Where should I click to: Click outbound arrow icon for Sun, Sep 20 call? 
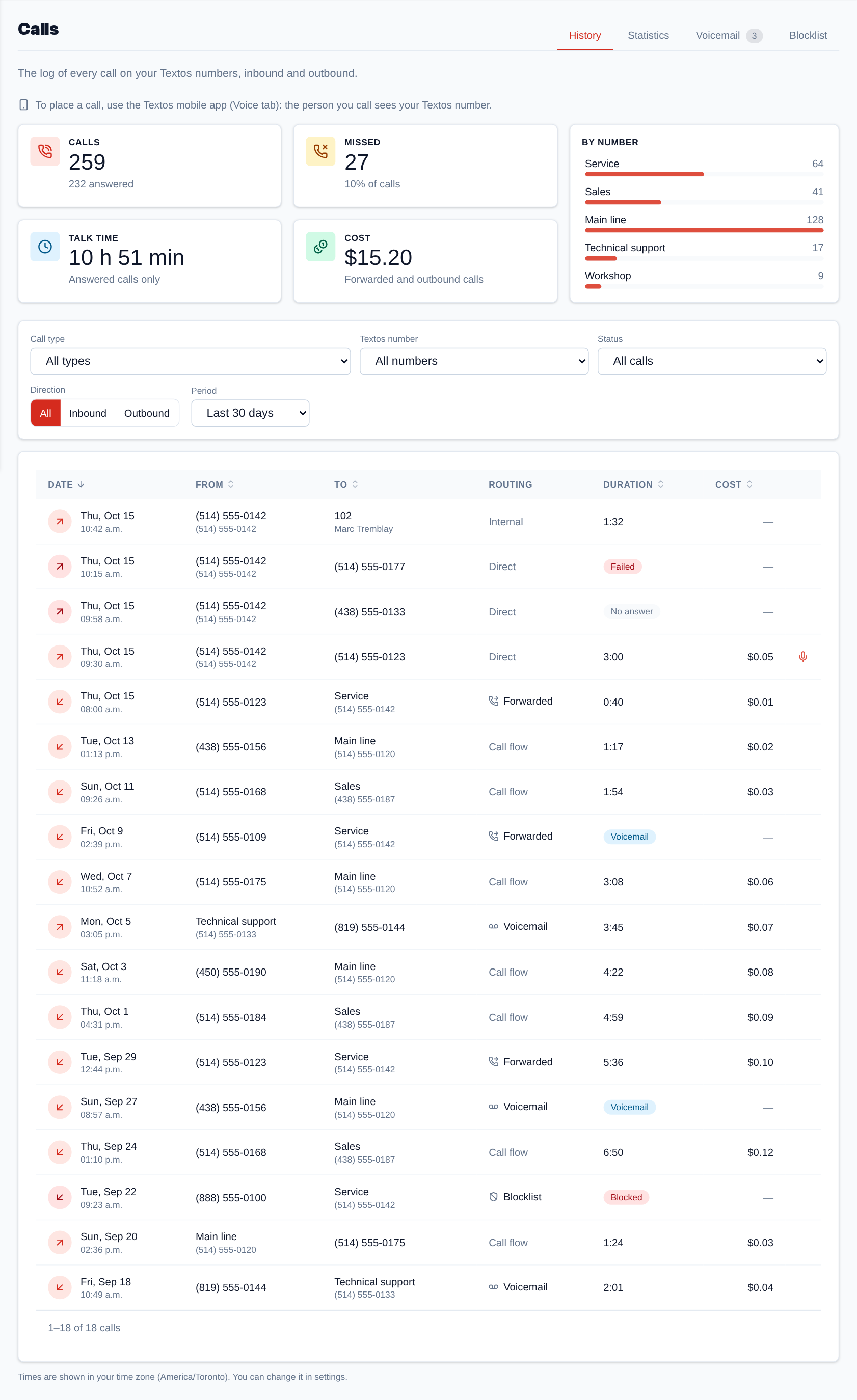pyautogui.click(x=60, y=1242)
